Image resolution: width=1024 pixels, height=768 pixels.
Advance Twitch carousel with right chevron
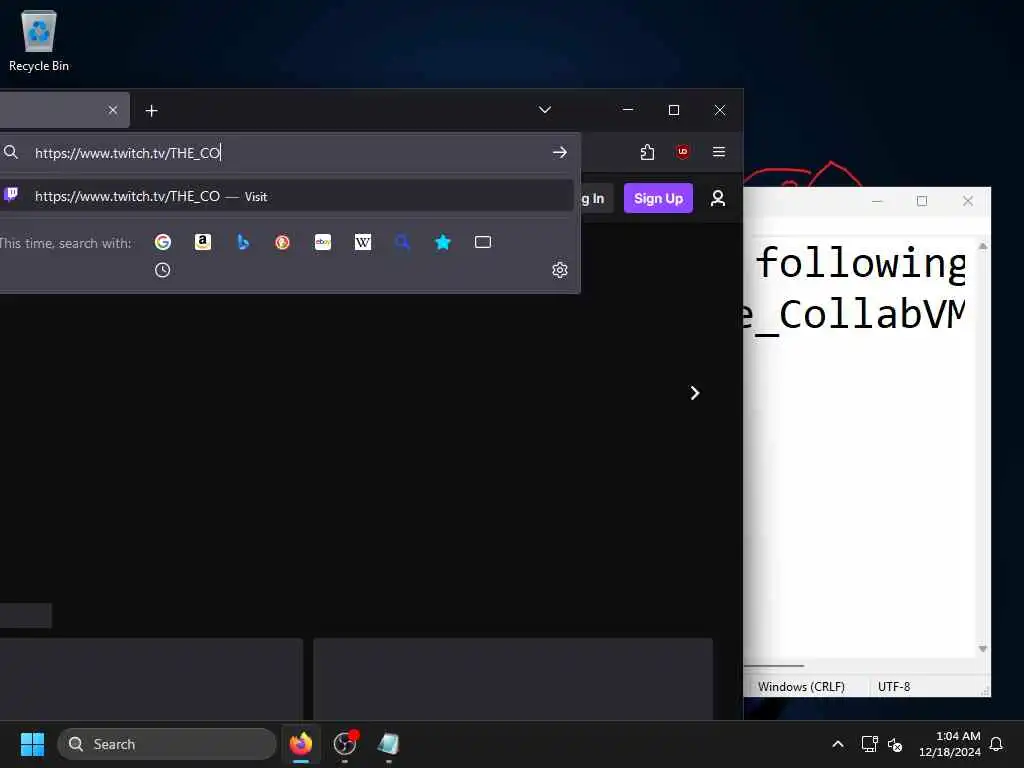click(x=695, y=393)
